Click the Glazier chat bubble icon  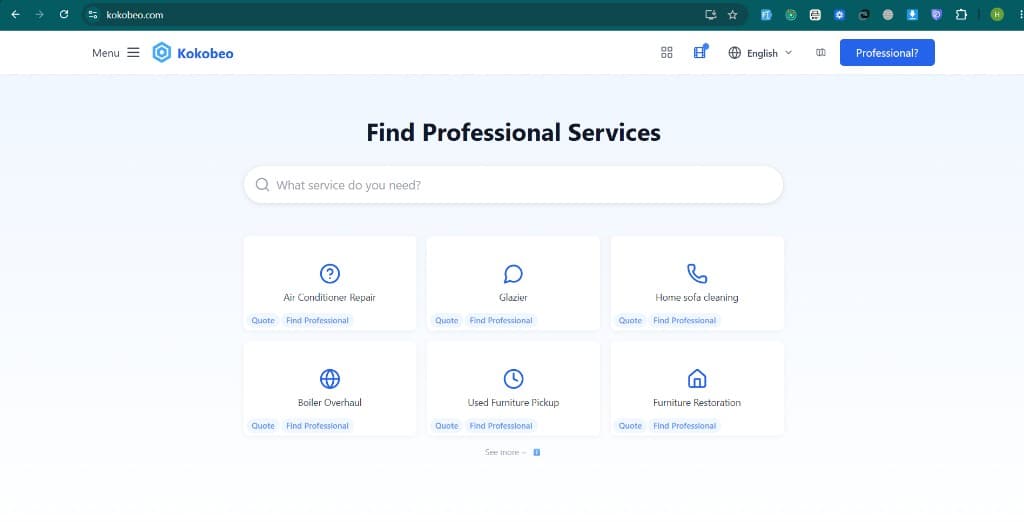click(x=513, y=274)
